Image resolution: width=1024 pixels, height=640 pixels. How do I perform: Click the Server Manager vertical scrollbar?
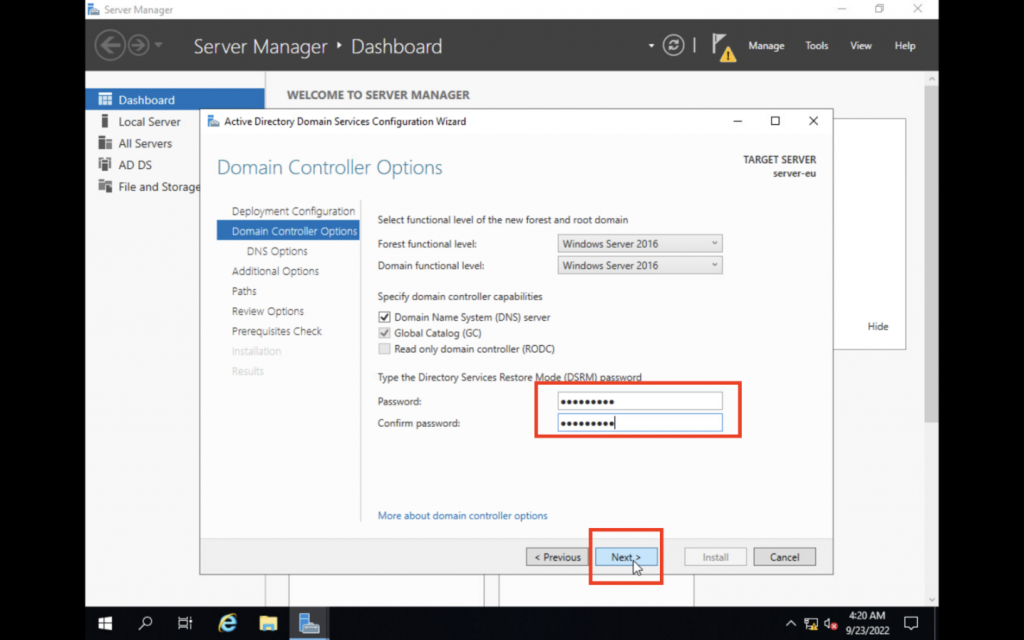pyautogui.click(x=931, y=250)
